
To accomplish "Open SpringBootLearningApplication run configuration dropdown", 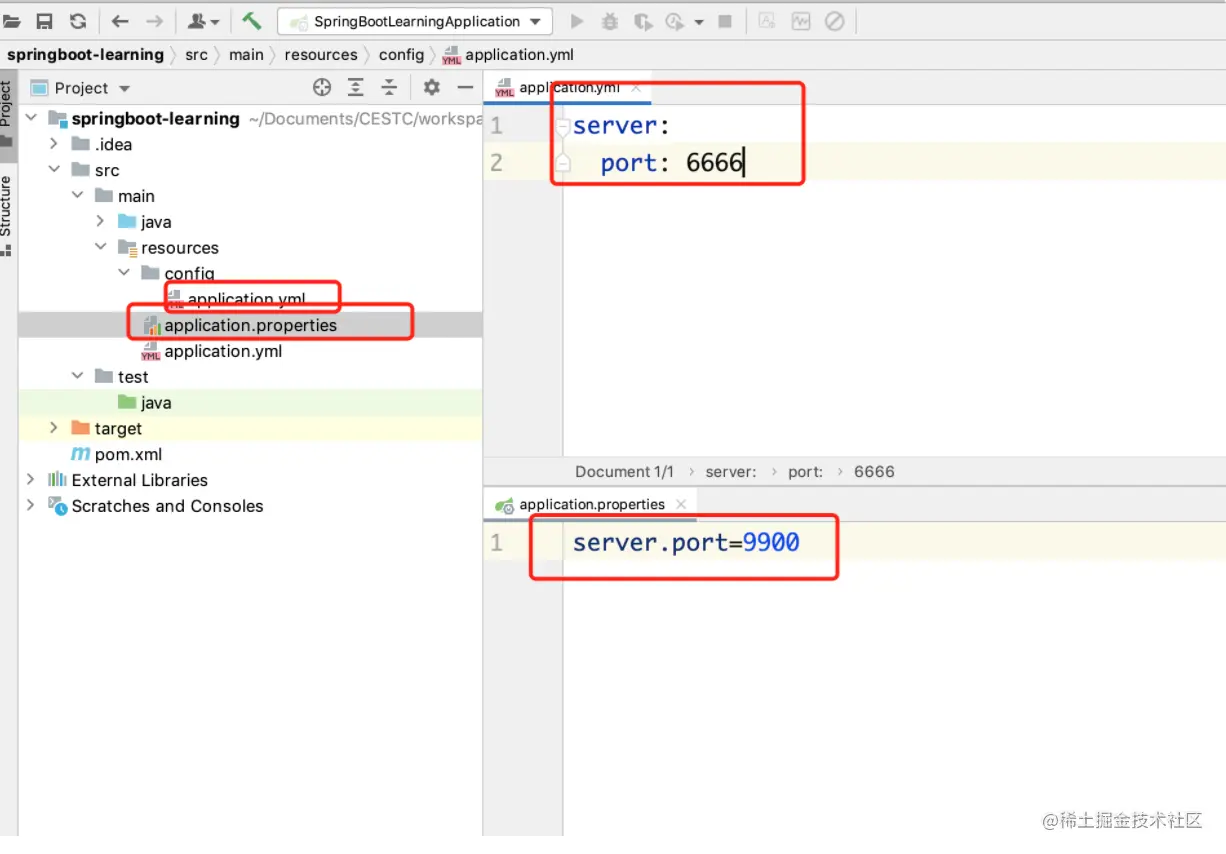I will (415, 21).
